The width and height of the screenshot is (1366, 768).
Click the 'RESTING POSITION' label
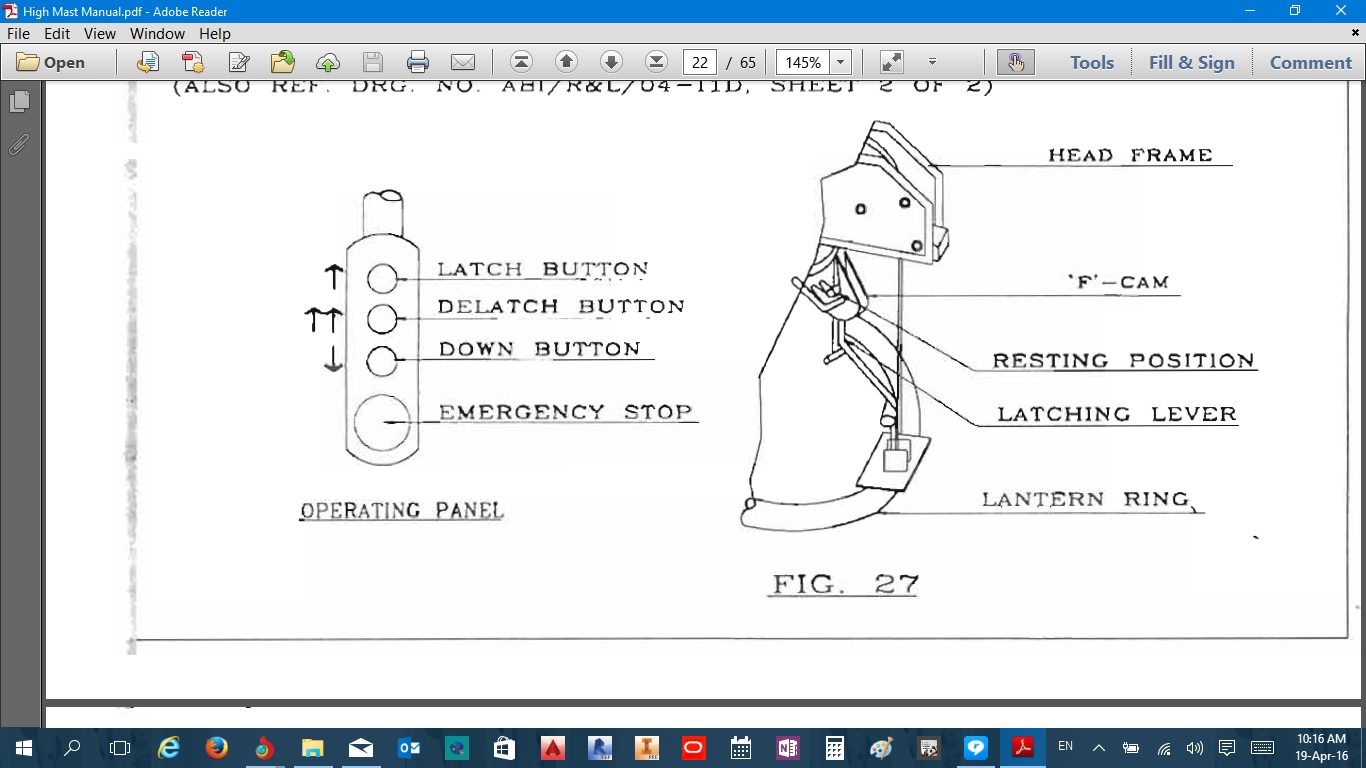tap(1123, 360)
